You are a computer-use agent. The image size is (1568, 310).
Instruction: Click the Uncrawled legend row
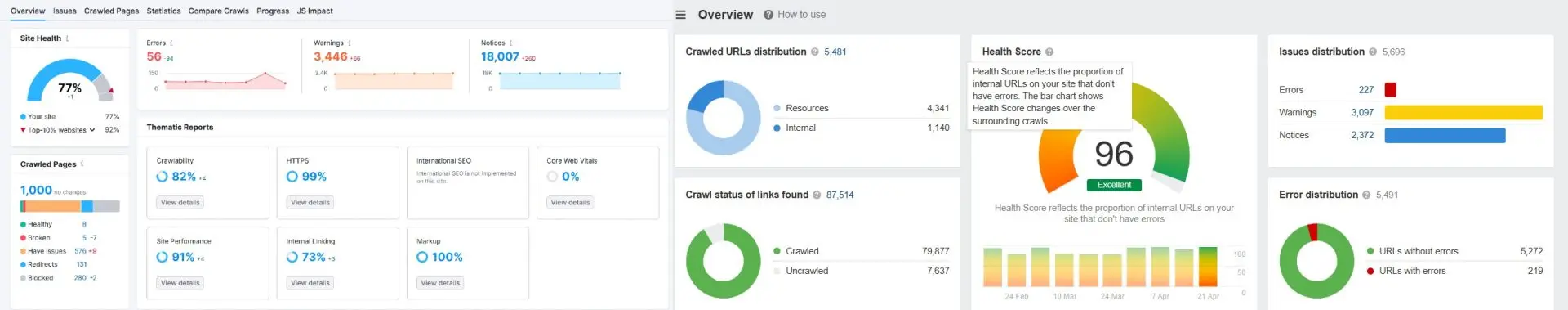click(x=861, y=271)
